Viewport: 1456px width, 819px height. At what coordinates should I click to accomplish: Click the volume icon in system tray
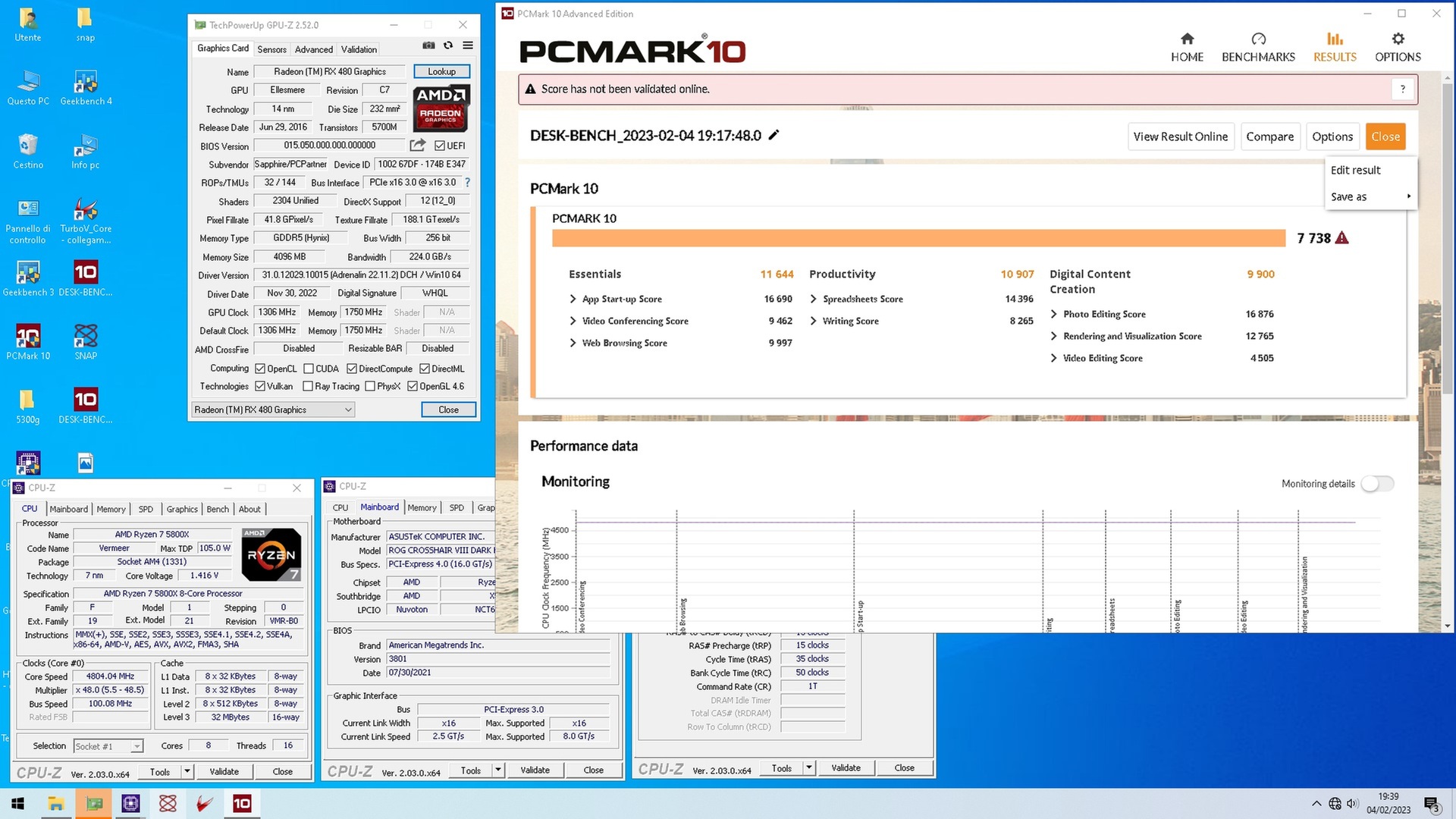[1353, 804]
